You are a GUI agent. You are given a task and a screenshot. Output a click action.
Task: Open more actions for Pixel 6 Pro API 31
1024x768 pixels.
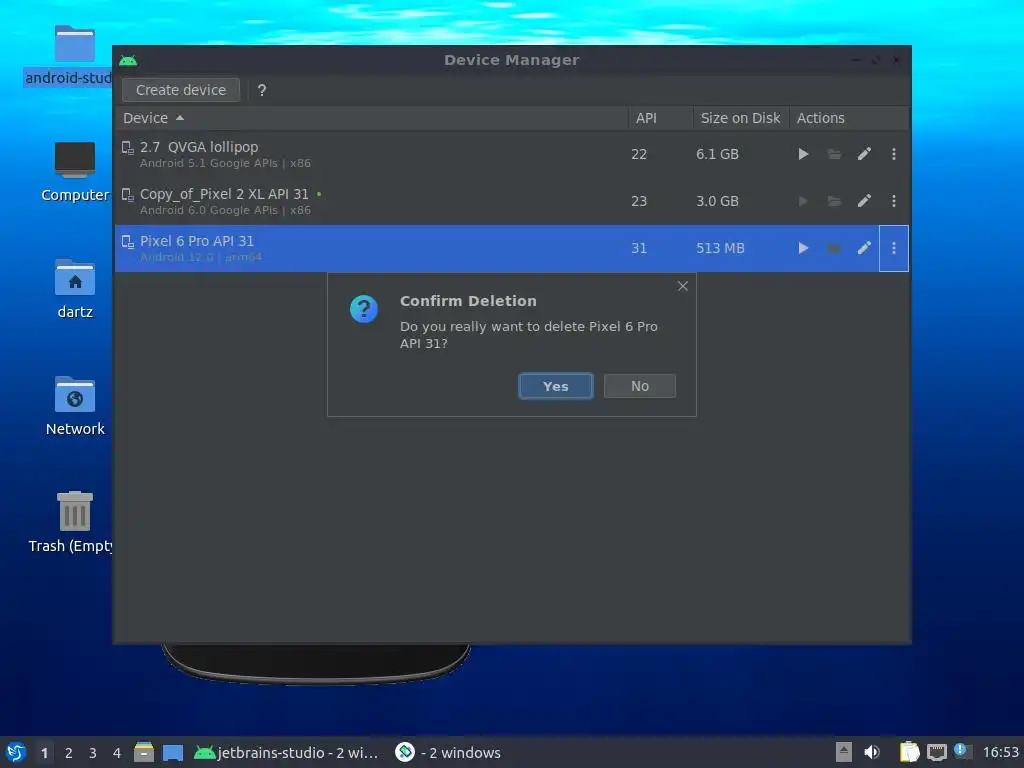tap(894, 248)
